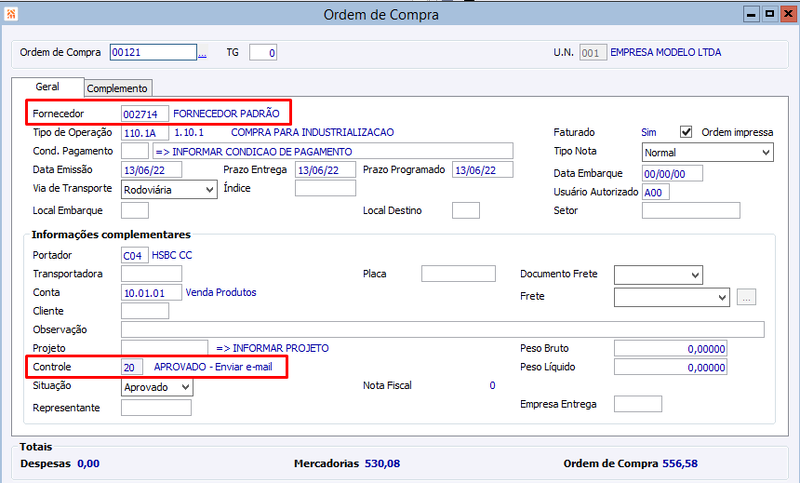The width and height of the screenshot is (800, 483).
Task: Click the Tipo de Operação field 110.1A
Action: pos(145,133)
